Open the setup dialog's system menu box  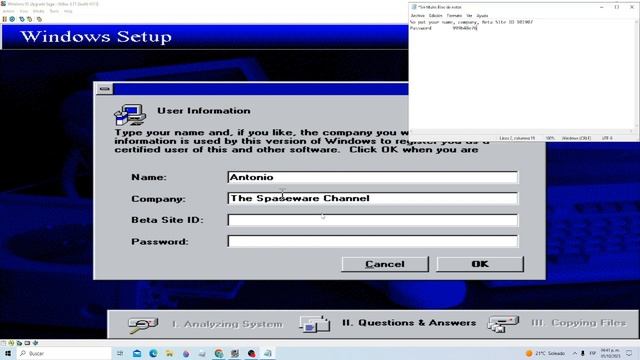click(x=104, y=89)
